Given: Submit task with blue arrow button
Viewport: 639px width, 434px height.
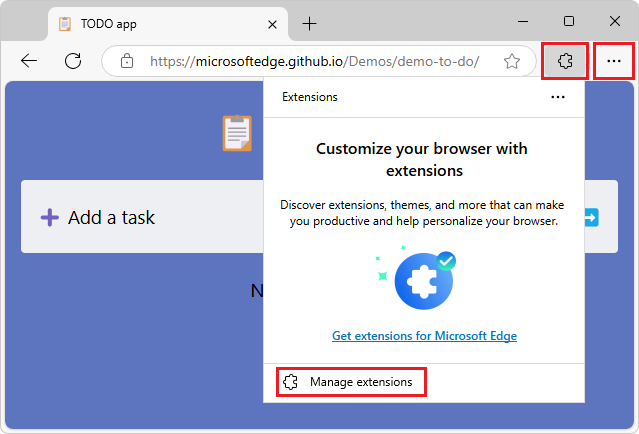Looking at the screenshot, I should tap(591, 217).
